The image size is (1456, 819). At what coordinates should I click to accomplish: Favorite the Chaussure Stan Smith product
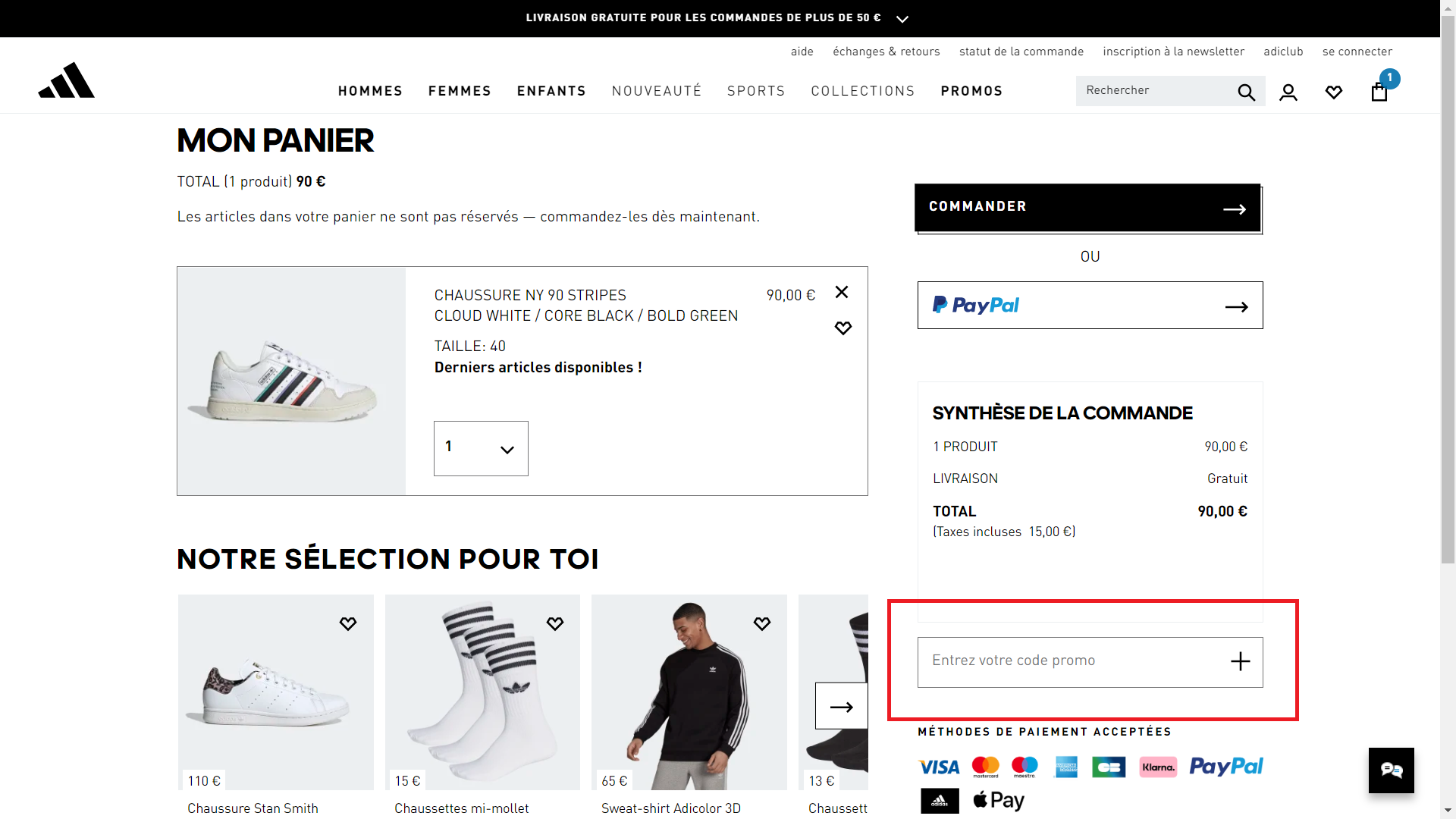tap(347, 624)
